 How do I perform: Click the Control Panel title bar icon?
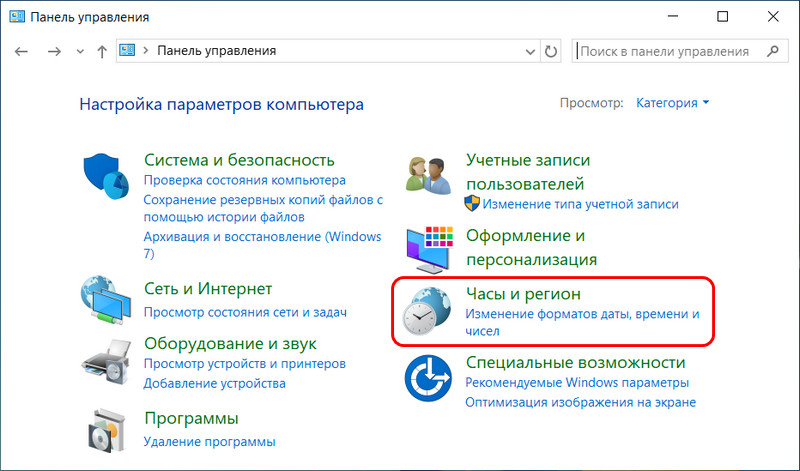pos(17,16)
